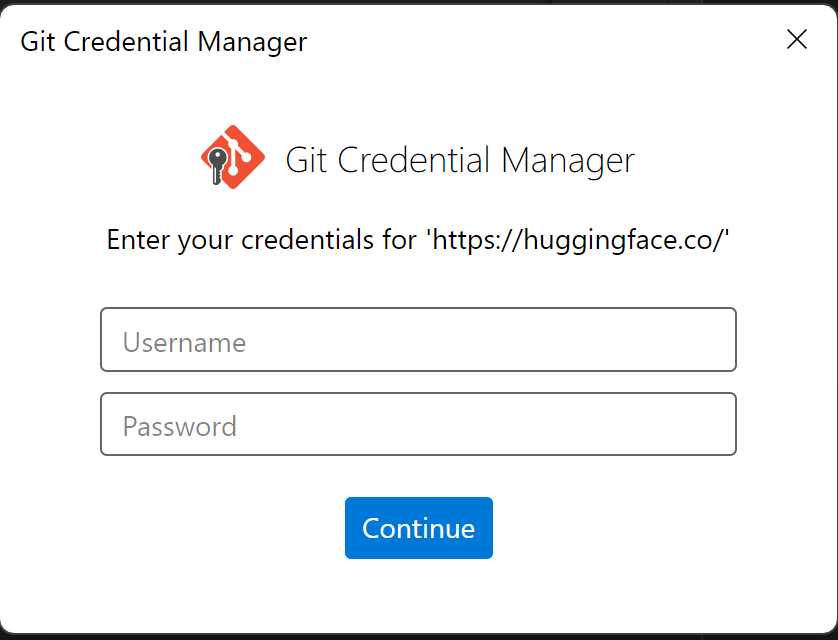The height and width of the screenshot is (640, 838).
Task: Click the Git Credential Manager title bar text
Action: point(163,42)
